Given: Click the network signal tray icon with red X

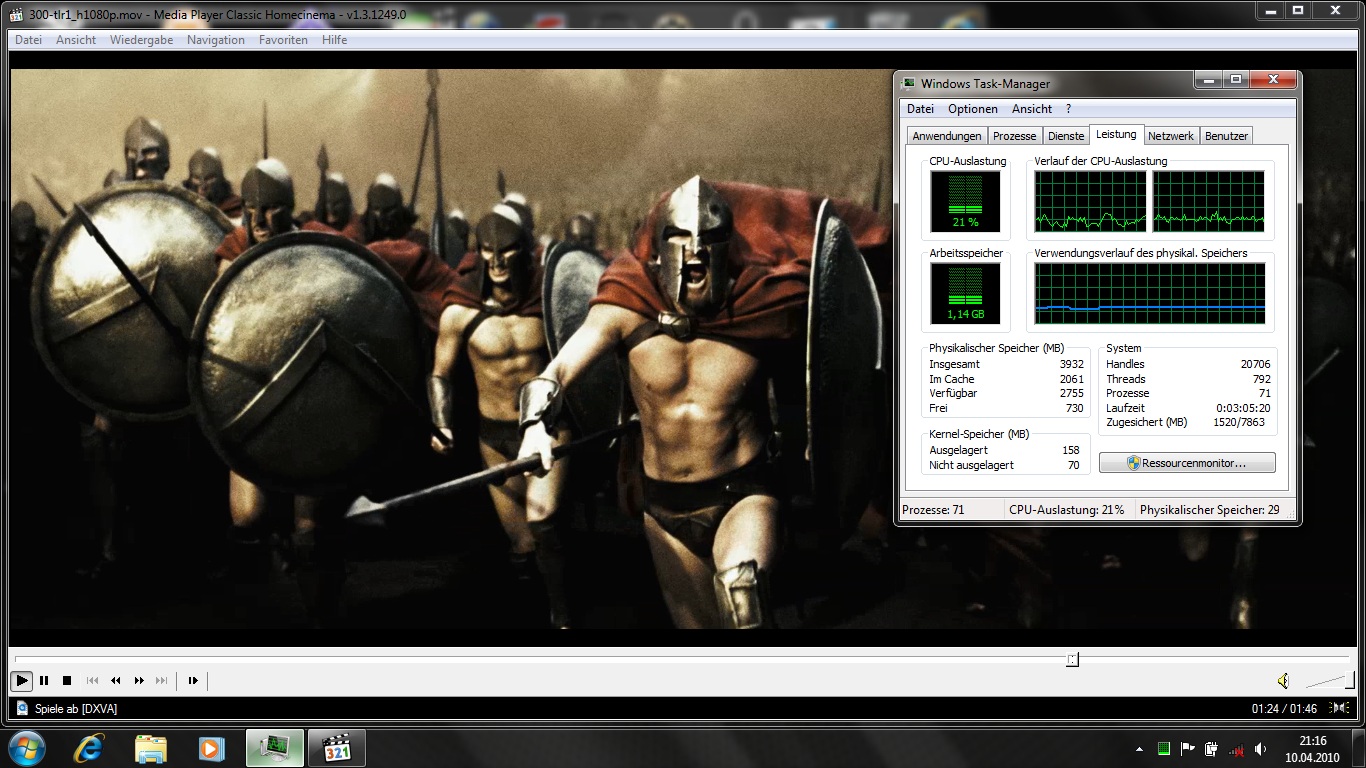Looking at the screenshot, I should pyautogui.click(x=1237, y=749).
